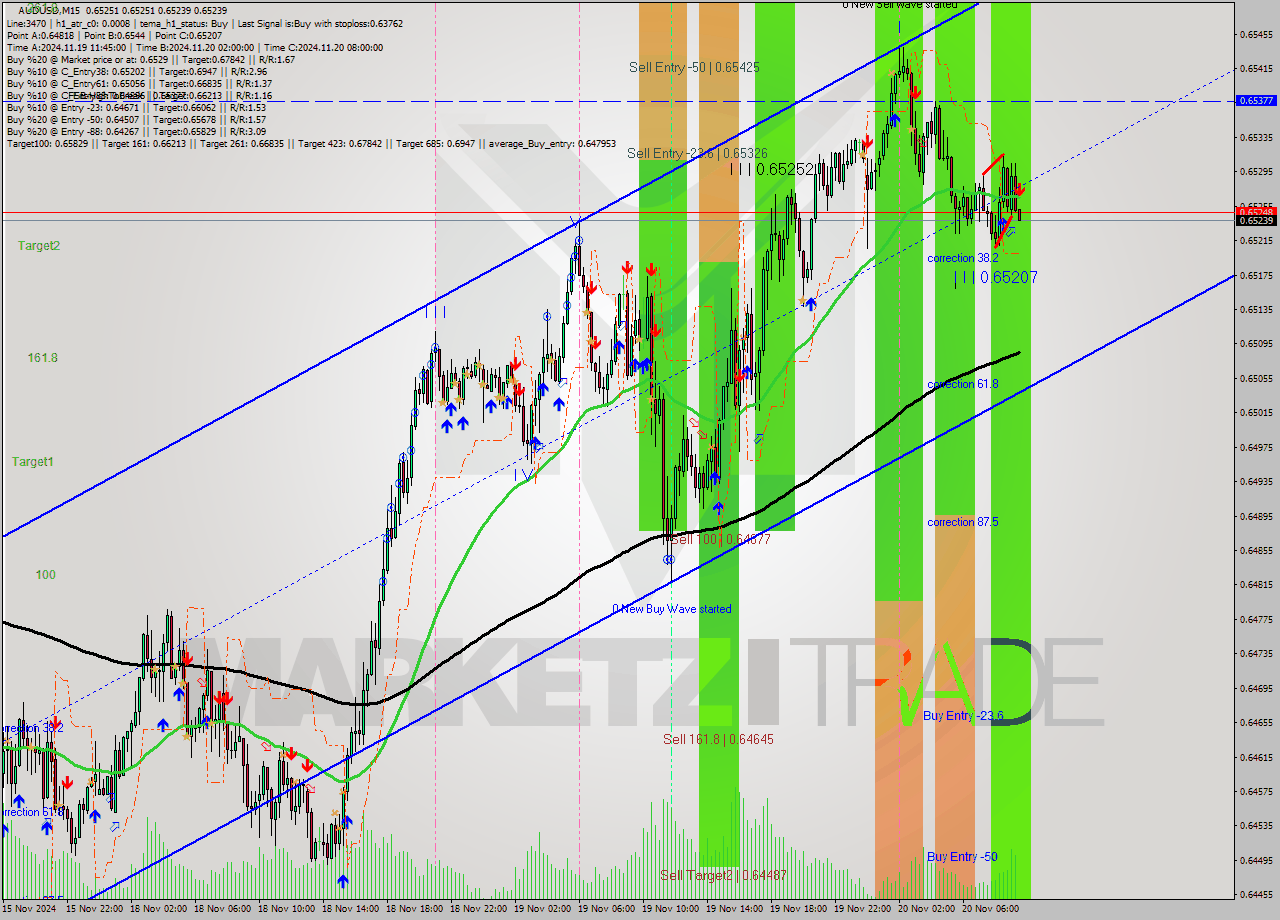Click the 'correction 61.8' label
Viewport: 1280px width, 920px height.
[x=962, y=384]
